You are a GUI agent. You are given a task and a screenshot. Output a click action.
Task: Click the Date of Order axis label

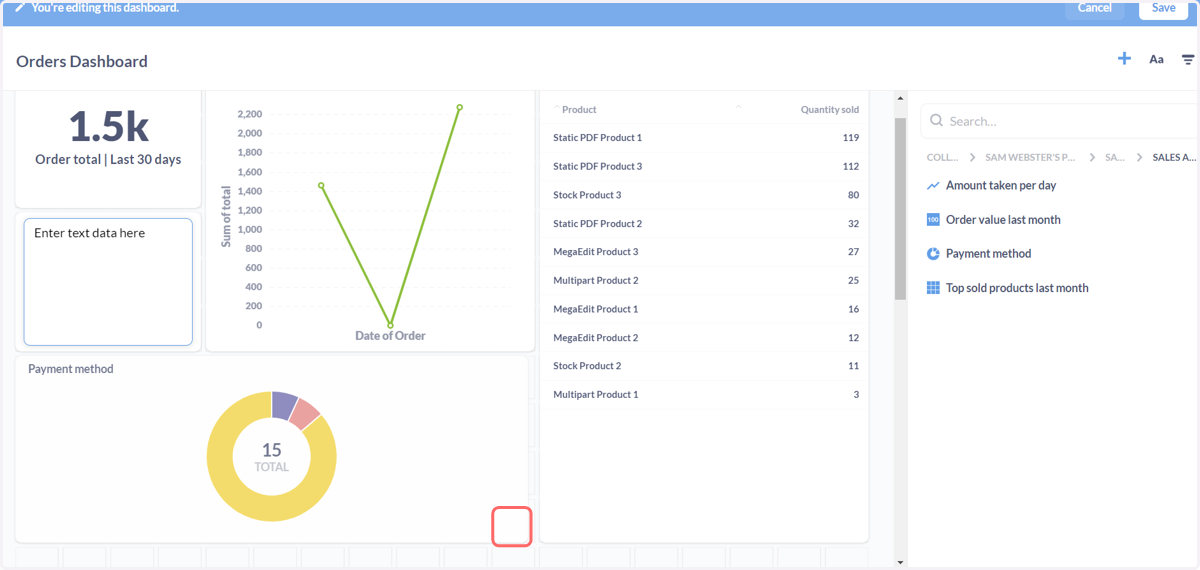[390, 336]
